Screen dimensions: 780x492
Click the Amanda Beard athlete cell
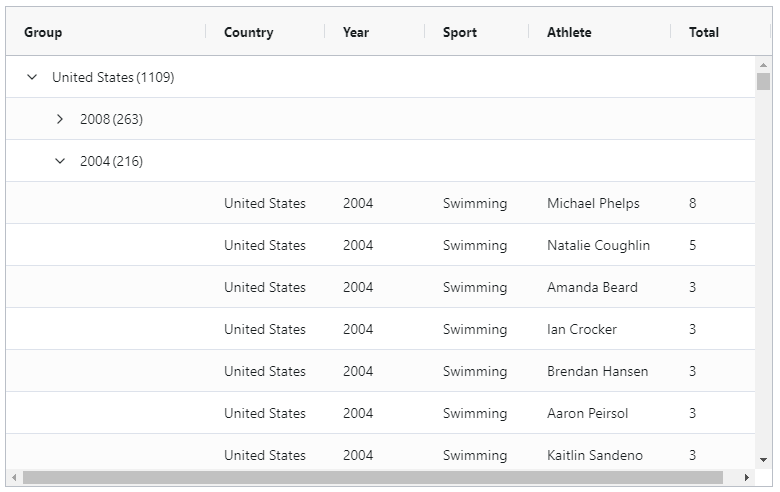pos(592,287)
